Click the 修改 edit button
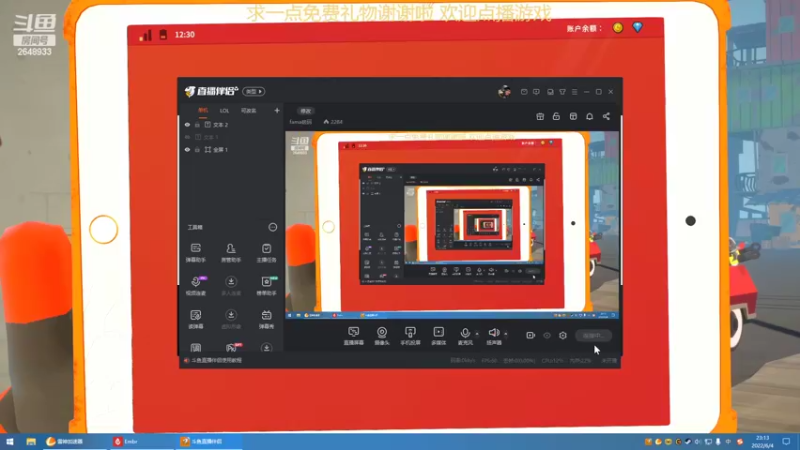 (x=306, y=111)
